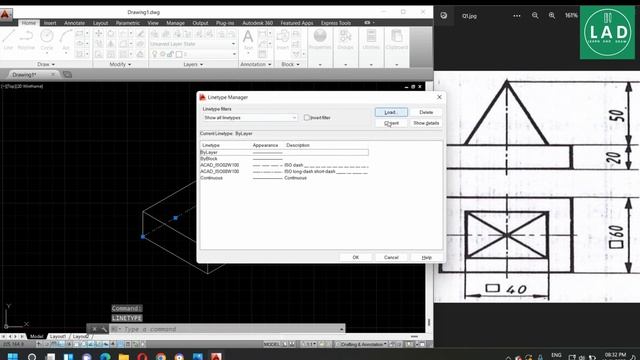Switch to the Model tab
The width and height of the screenshot is (640, 360).
click(36, 336)
